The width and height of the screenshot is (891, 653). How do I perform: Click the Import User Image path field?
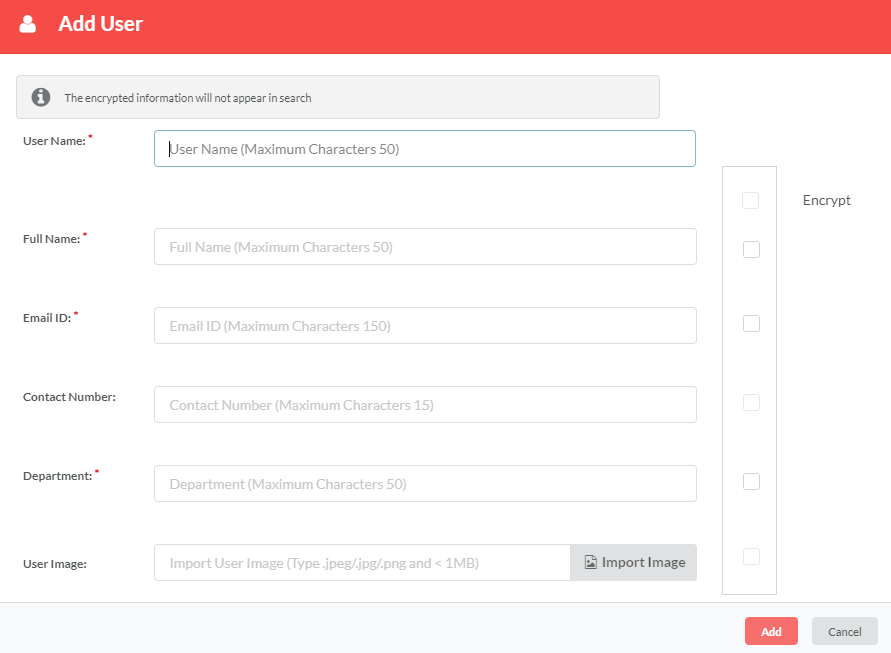click(362, 563)
